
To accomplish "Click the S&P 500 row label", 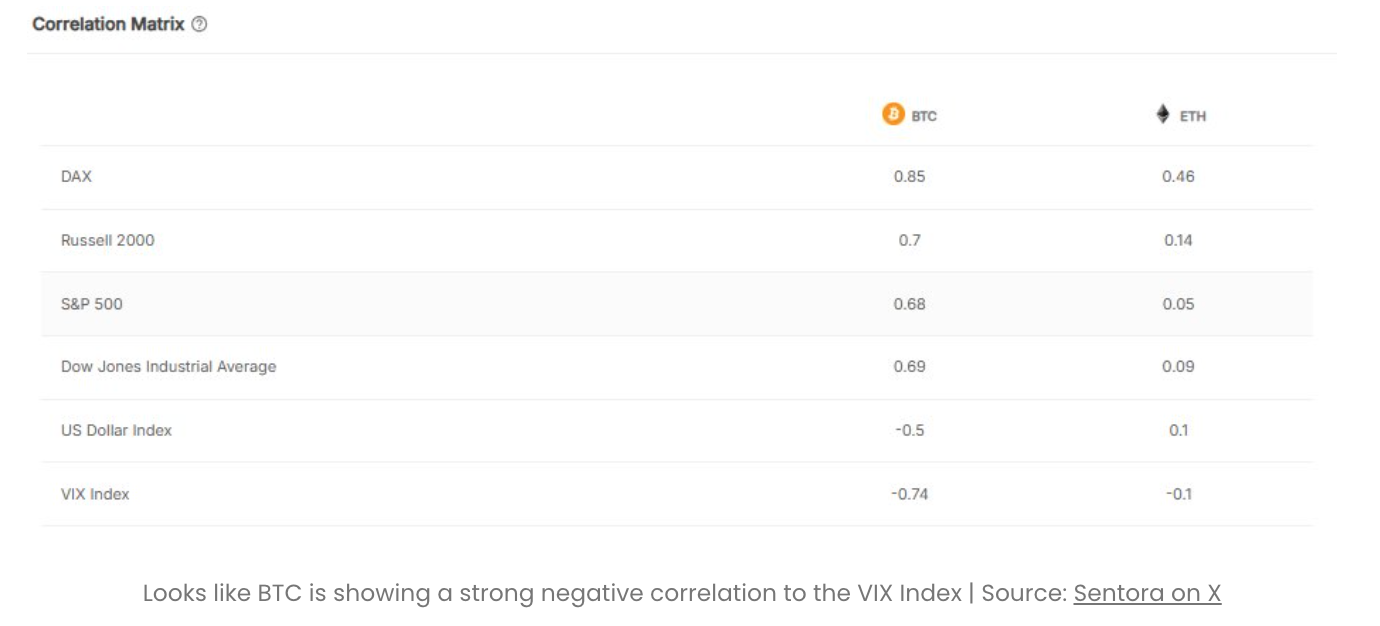I will (x=92, y=303).
